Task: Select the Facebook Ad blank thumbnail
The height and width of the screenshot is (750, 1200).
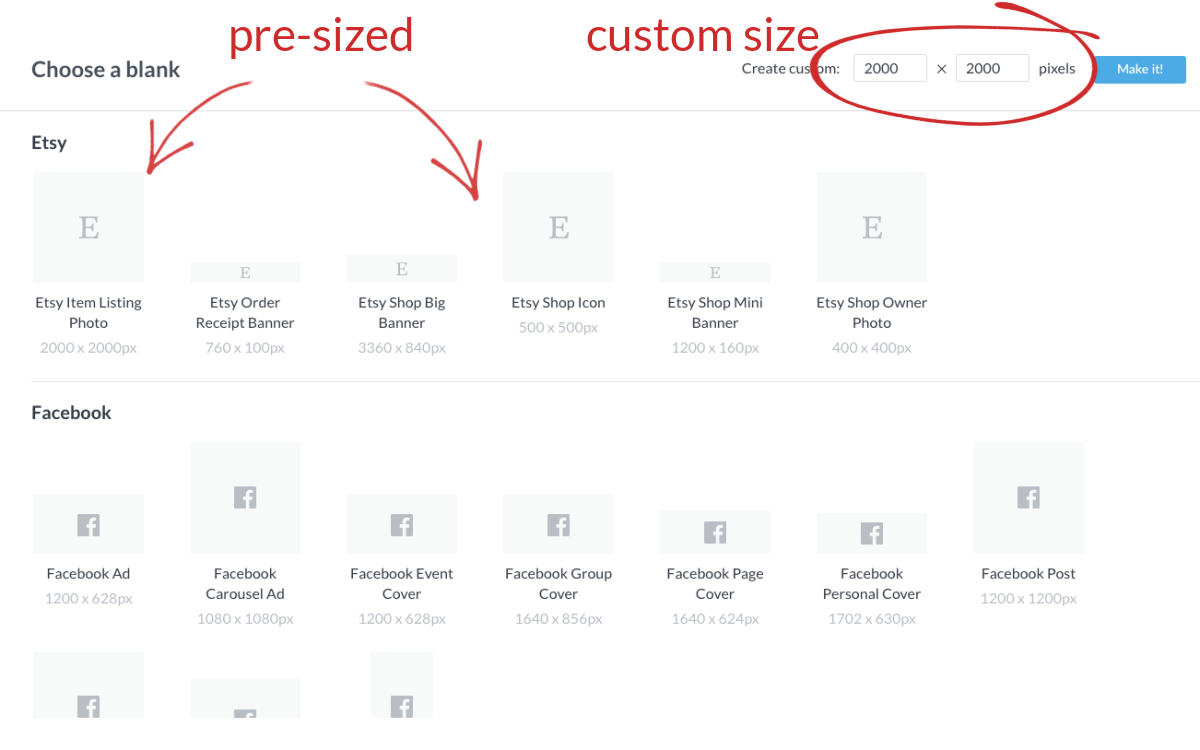Action: tap(88, 524)
